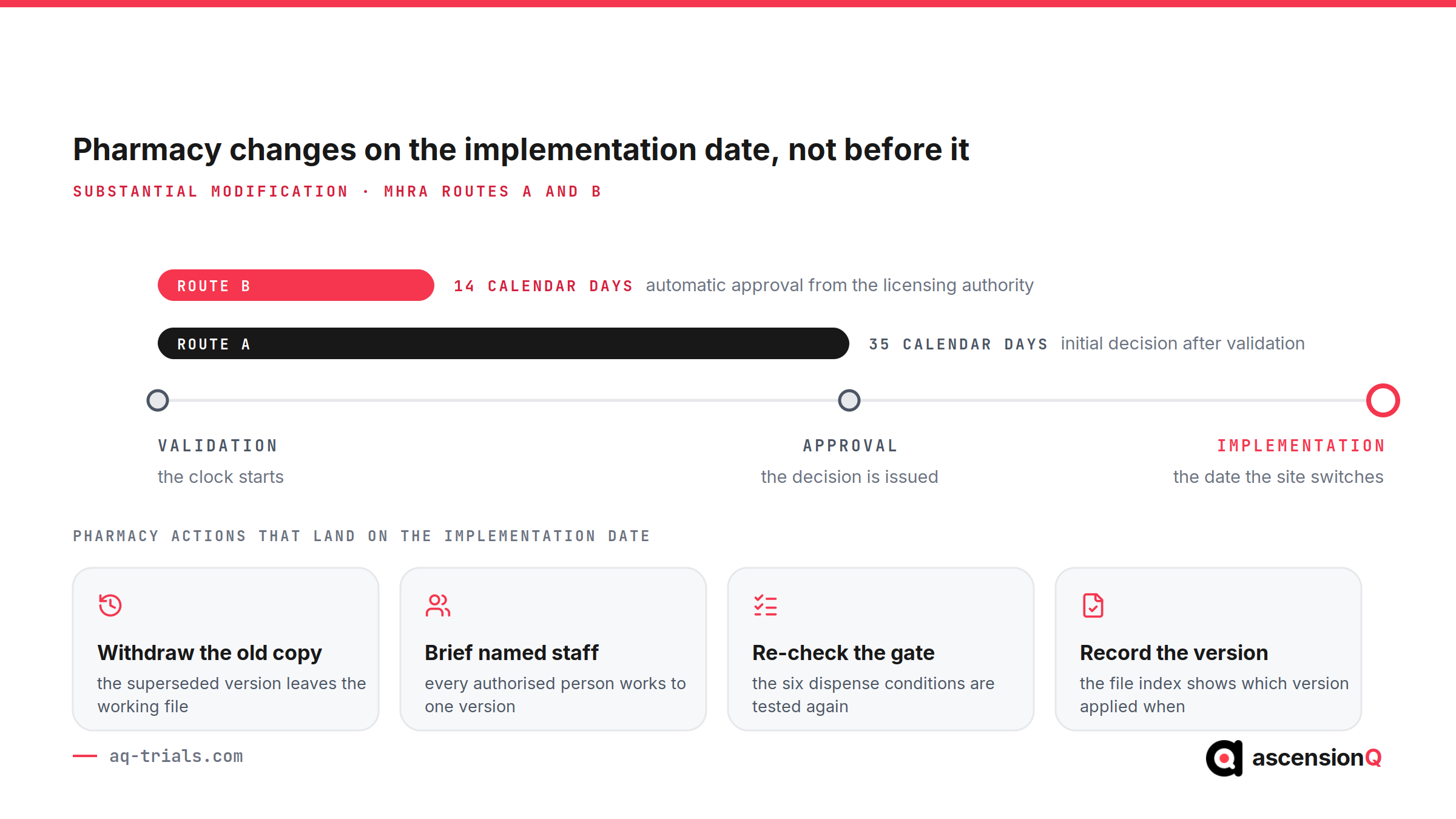
Task: Click "the decision is issued" caption
Action: click(x=849, y=477)
